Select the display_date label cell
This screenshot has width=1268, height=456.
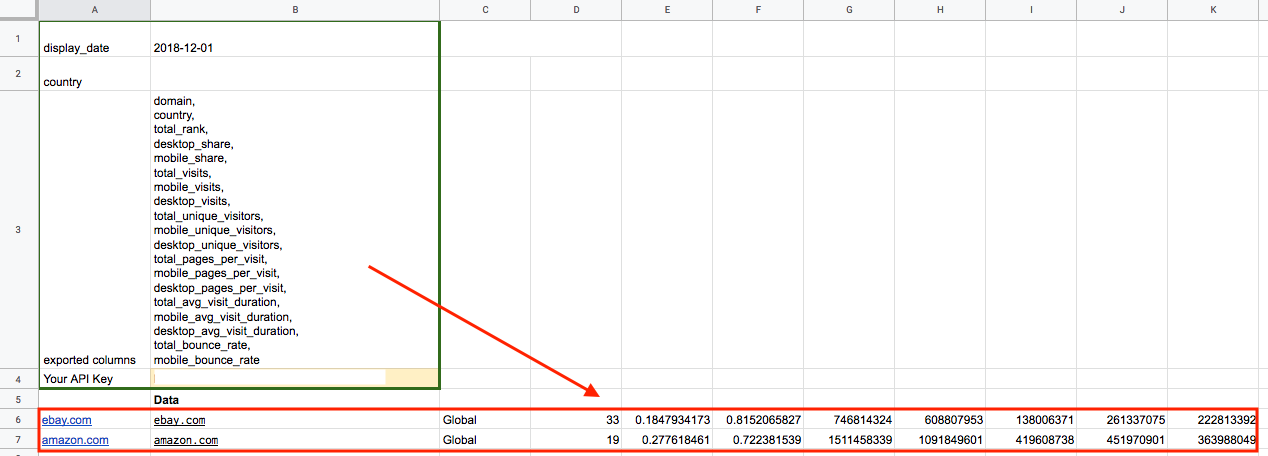pos(94,39)
